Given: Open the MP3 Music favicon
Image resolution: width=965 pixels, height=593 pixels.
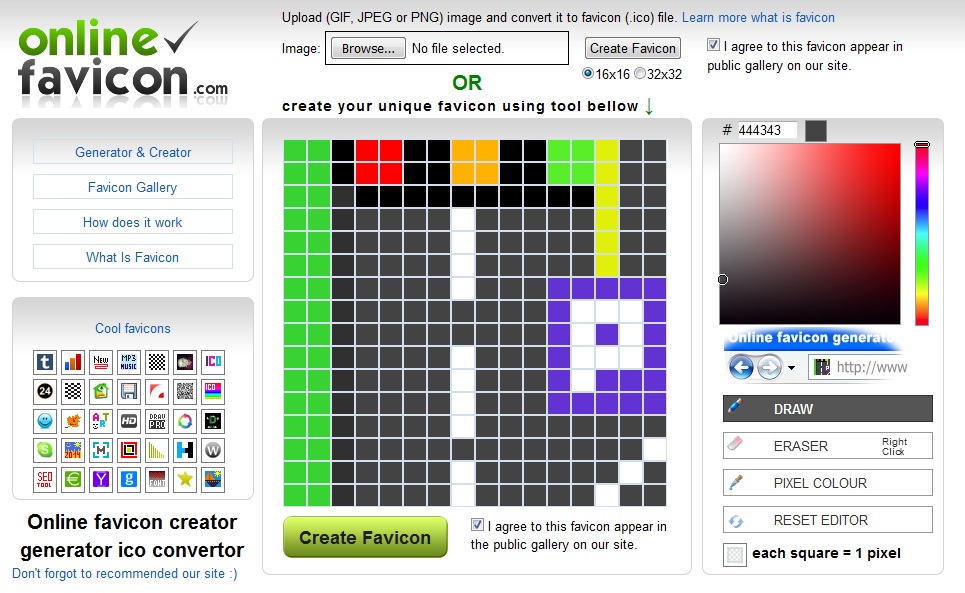Looking at the screenshot, I should 129,362.
